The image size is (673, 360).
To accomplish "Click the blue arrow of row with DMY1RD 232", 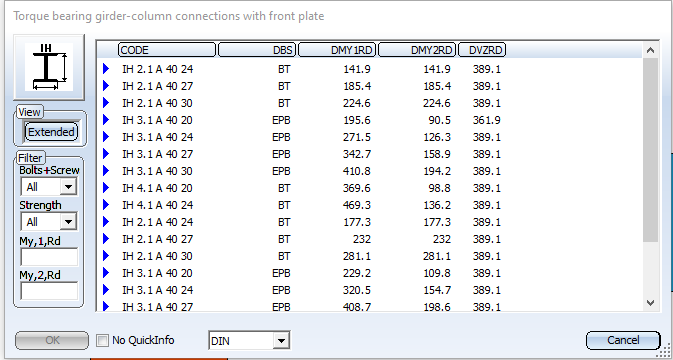I will pos(106,239).
